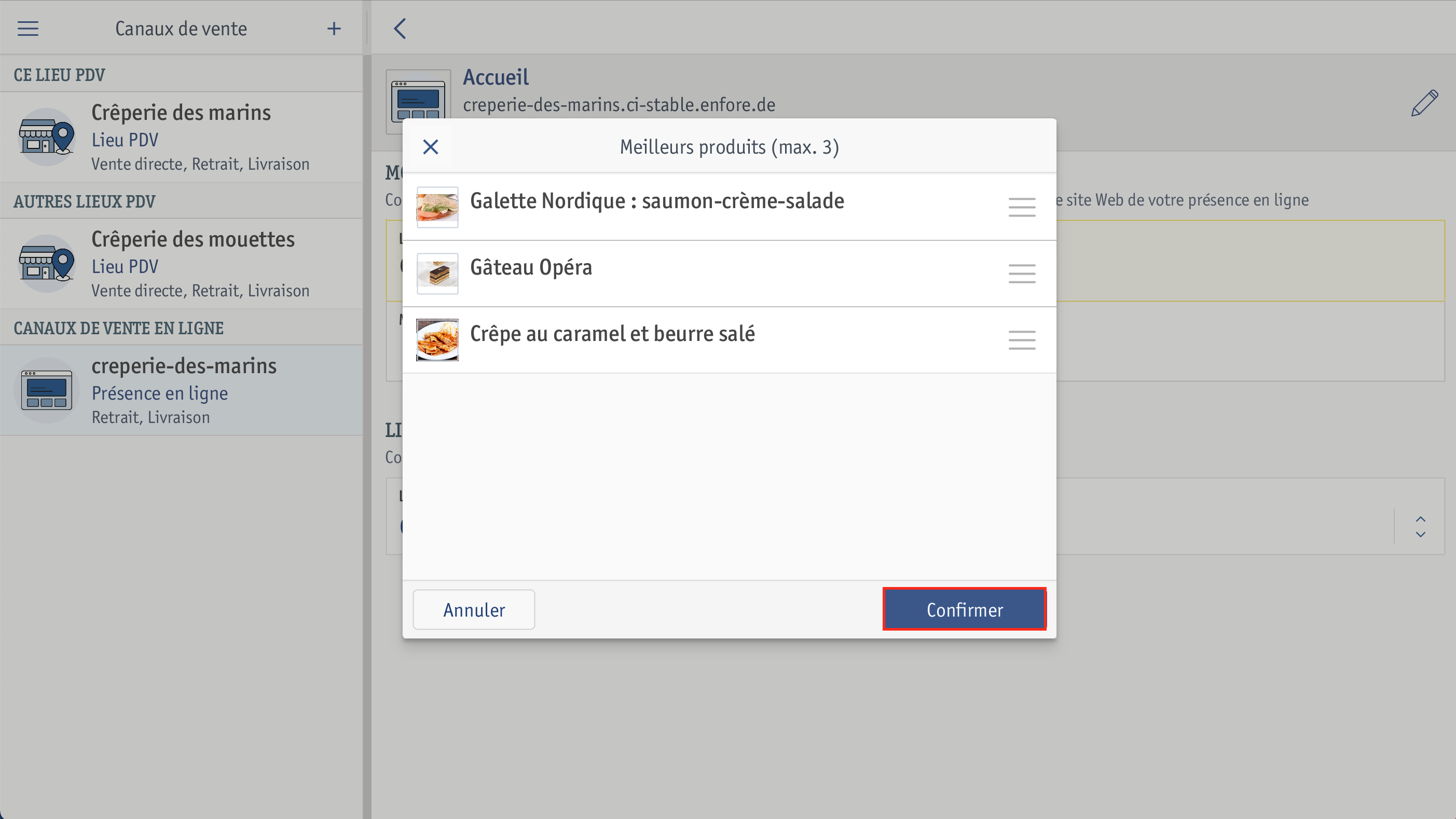
Task: Grab reorder handle for Crêpe au caramel
Action: [x=1022, y=340]
